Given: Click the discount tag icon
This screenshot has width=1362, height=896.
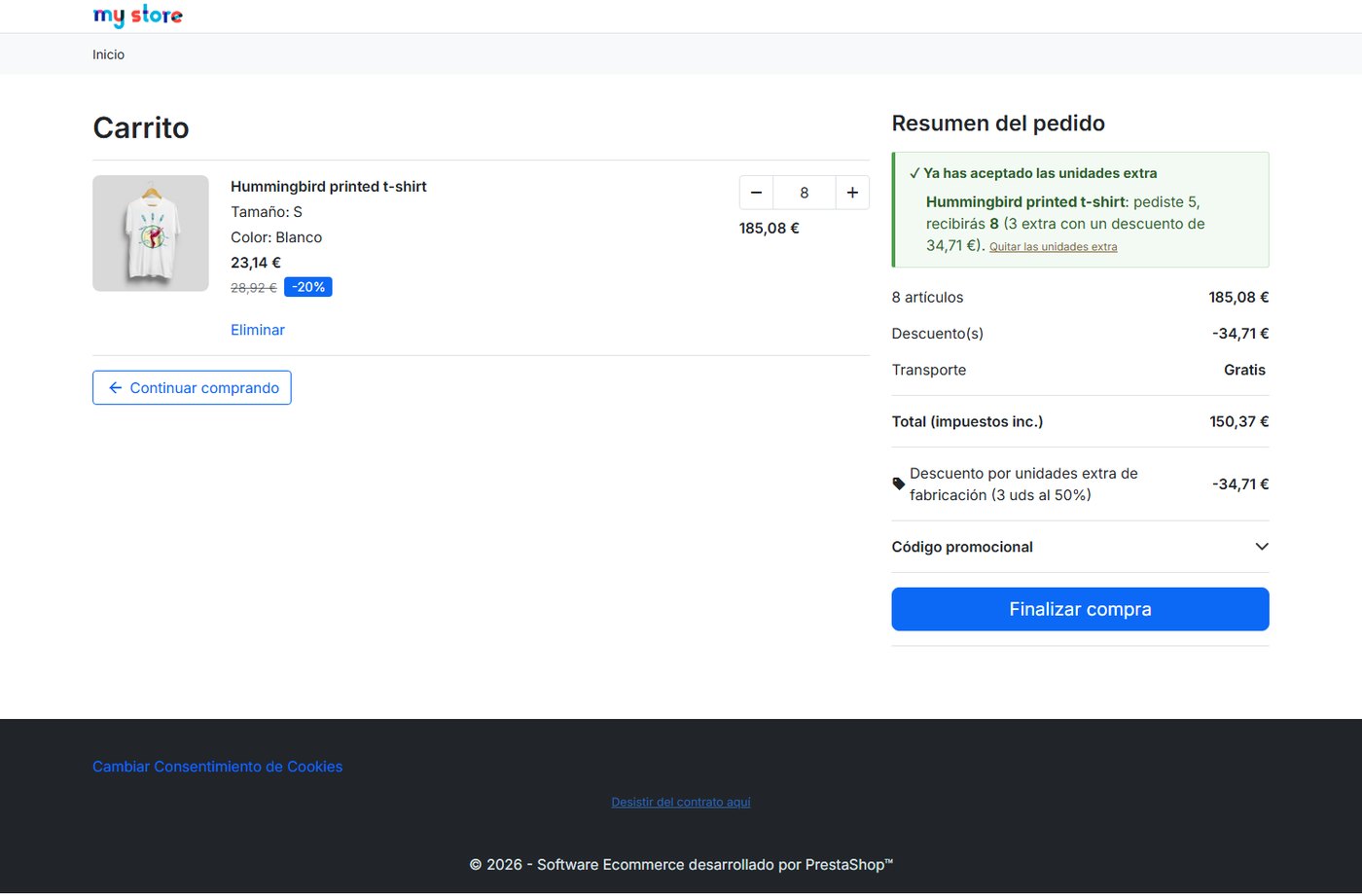Looking at the screenshot, I should 899,484.
